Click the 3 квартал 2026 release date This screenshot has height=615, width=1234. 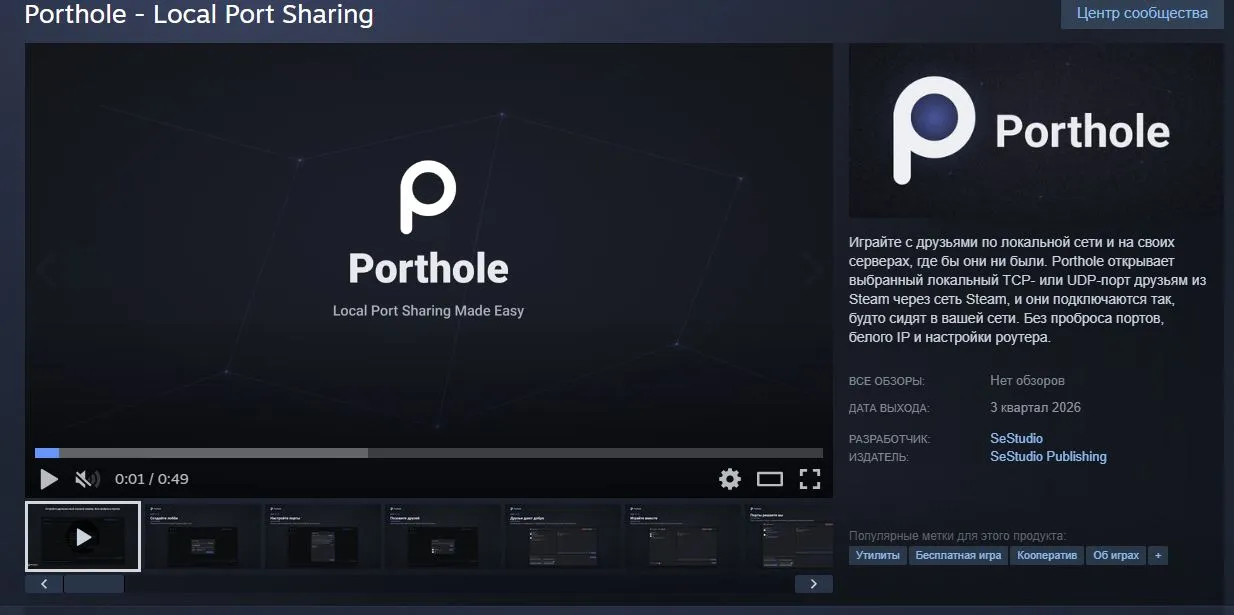1035,408
